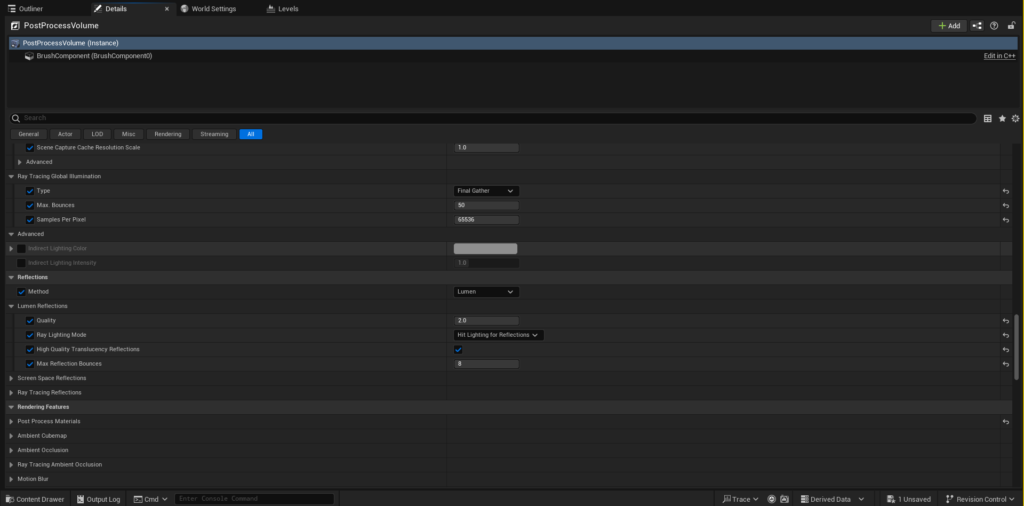
Task: Select the Rendering filter
Action: click(x=168, y=134)
